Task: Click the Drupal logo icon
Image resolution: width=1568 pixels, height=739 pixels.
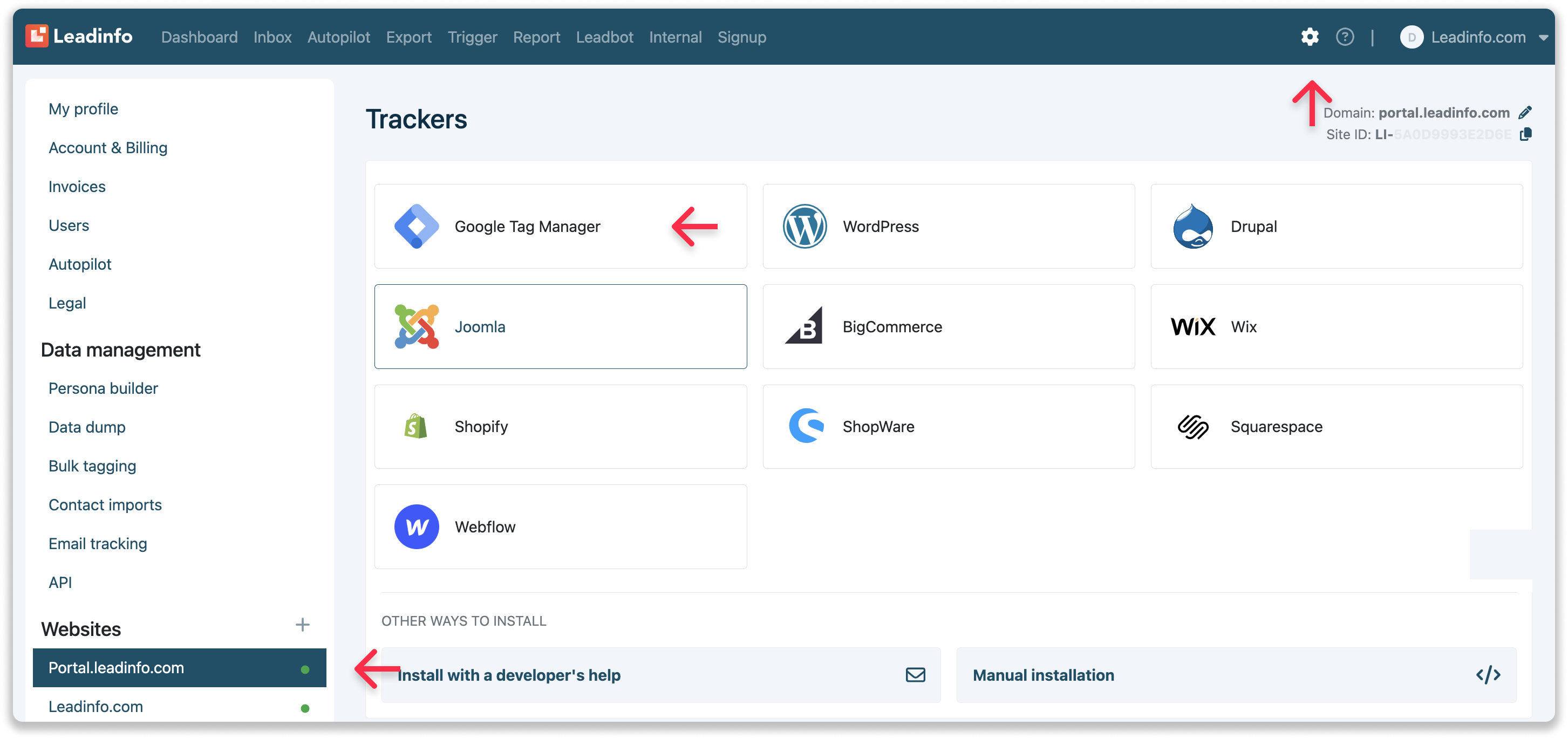Action: click(1192, 227)
